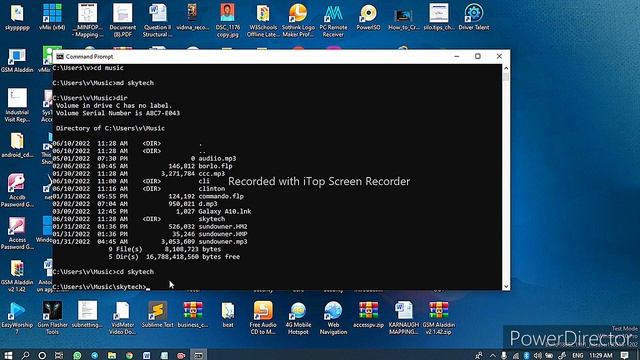Screen dimensions: 640x360
Task: Open Microsoft Word from the taskbar
Action: tap(147, 356)
